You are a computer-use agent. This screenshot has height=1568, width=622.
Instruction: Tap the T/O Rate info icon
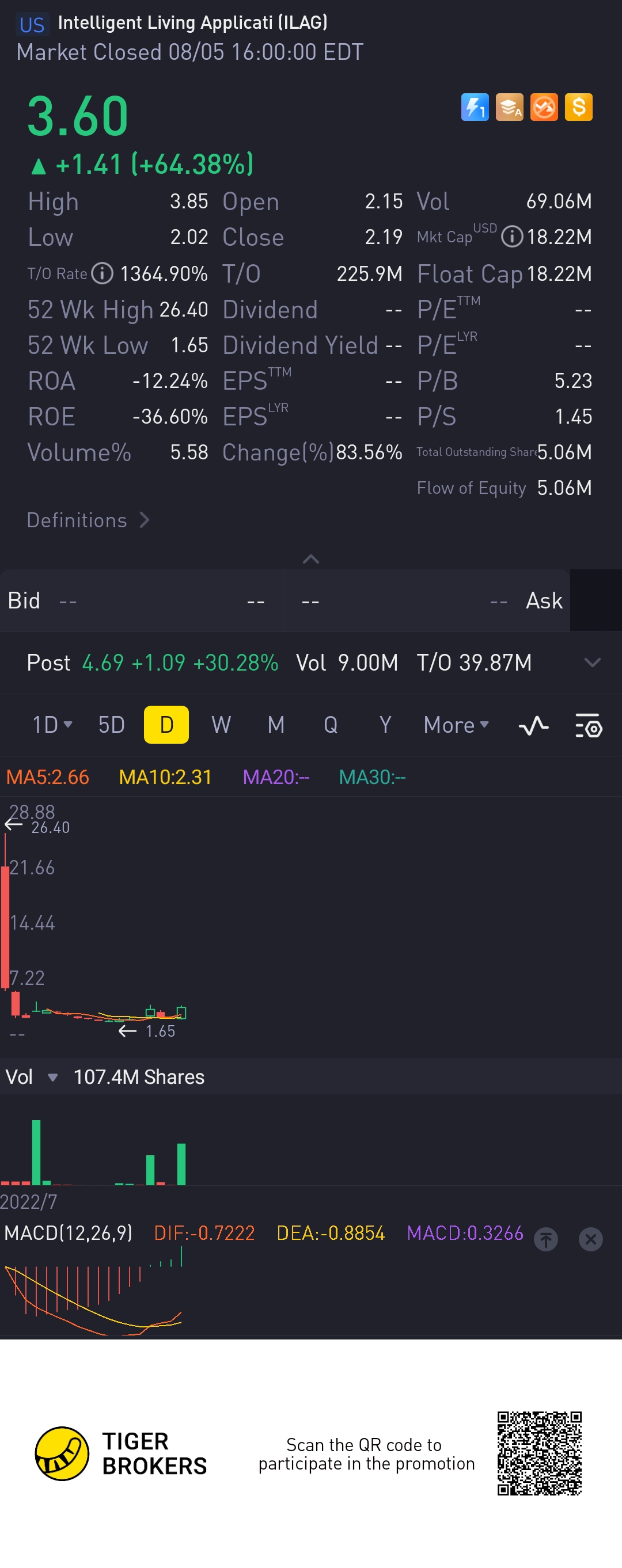103,273
